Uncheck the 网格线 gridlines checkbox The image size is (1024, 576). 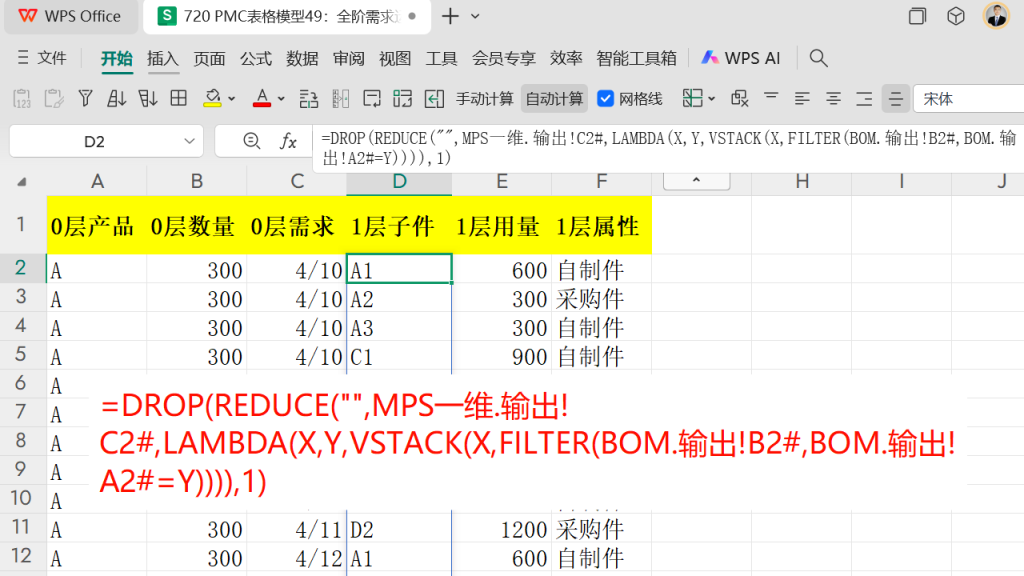605,99
